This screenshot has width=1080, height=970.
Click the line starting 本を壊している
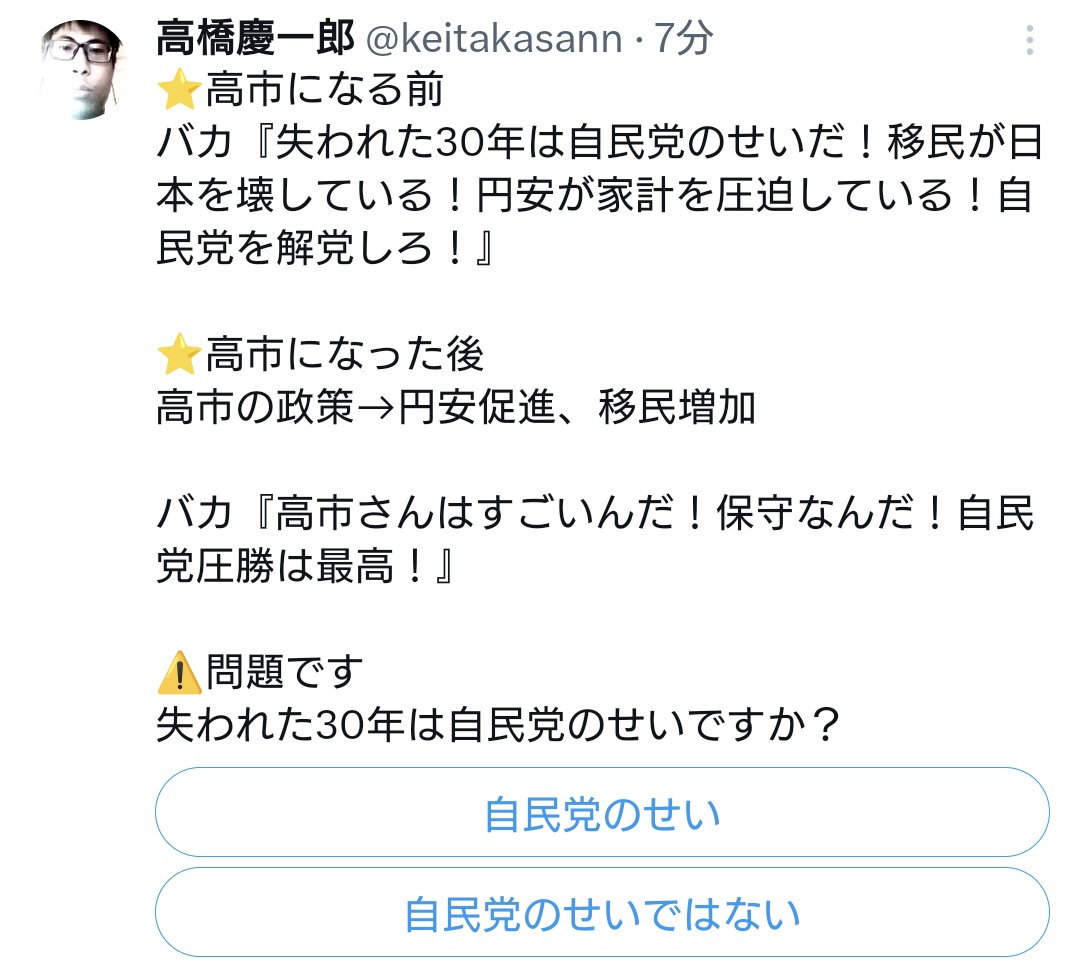tap(595, 198)
